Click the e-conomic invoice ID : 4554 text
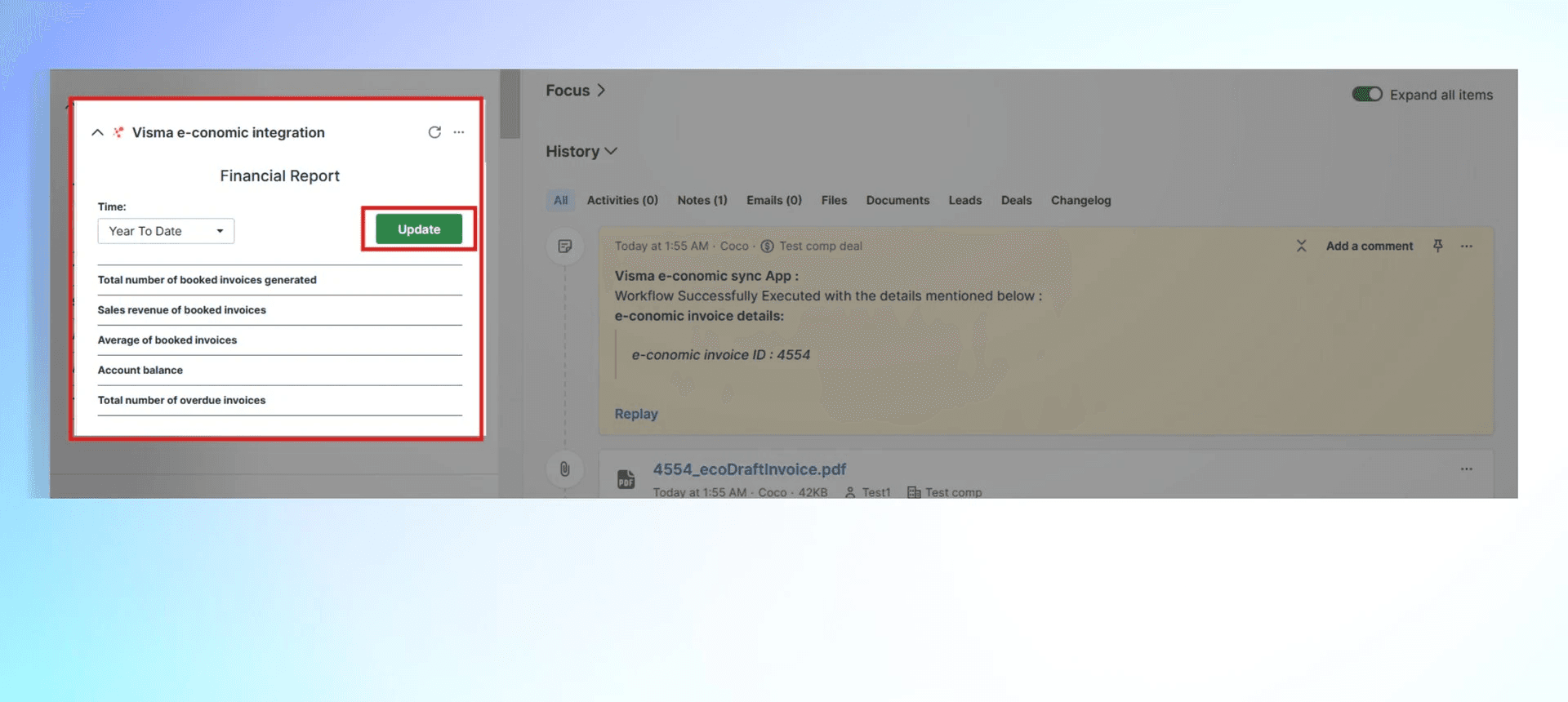 [721, 355]
